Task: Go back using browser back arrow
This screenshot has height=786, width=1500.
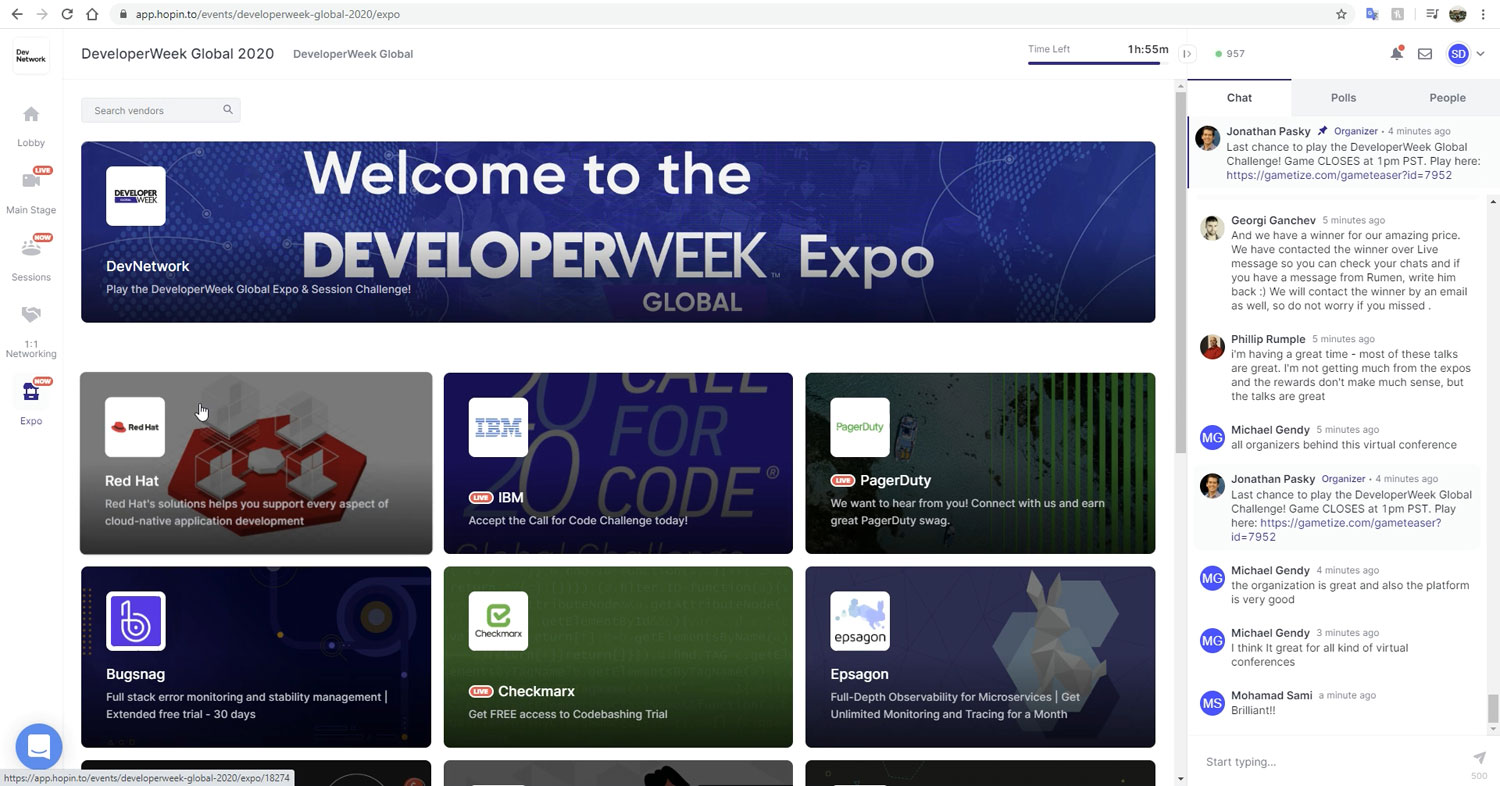Action: point(17,14)
